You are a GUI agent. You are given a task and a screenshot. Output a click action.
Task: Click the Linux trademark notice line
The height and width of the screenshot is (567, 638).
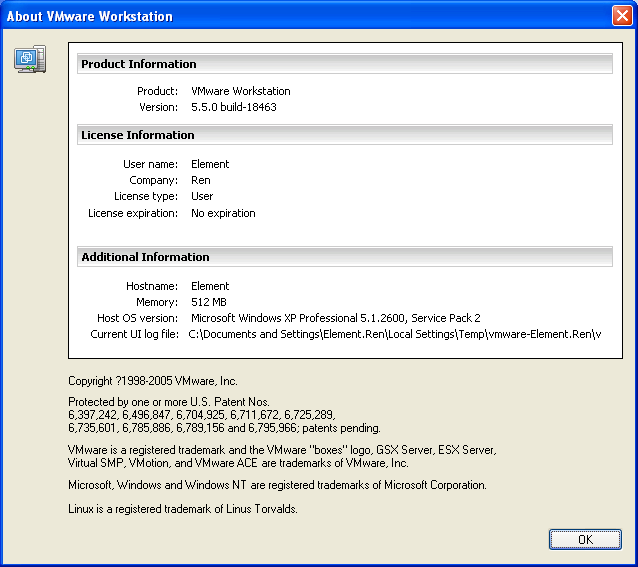(x=183, y=509)
